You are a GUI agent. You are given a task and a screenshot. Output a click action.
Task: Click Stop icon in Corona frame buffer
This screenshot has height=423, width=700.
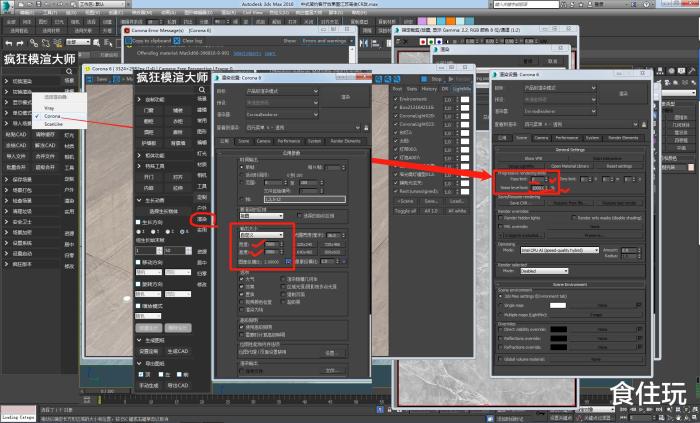pyautogui.click(x=425, y=79)
